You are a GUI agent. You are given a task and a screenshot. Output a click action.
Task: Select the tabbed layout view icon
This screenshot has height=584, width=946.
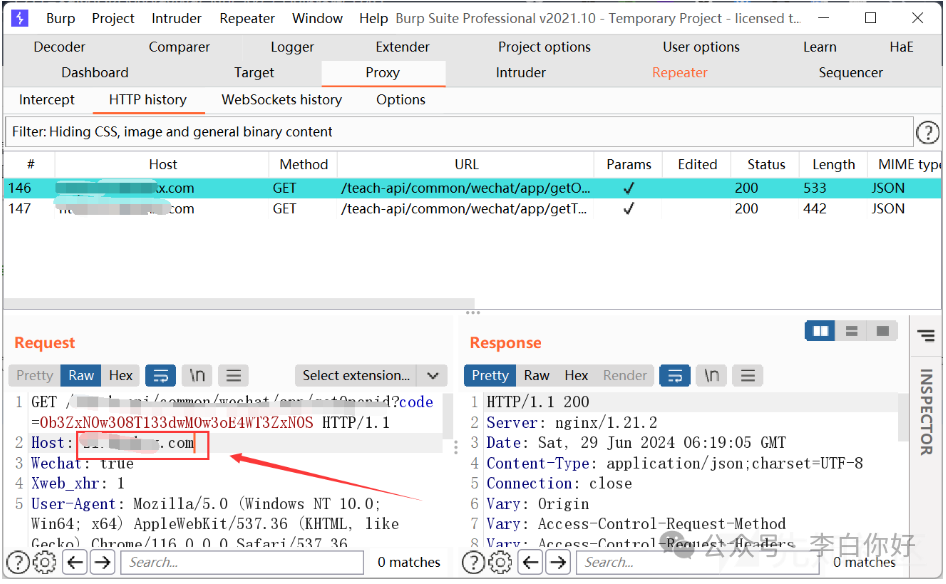[881, 331]
